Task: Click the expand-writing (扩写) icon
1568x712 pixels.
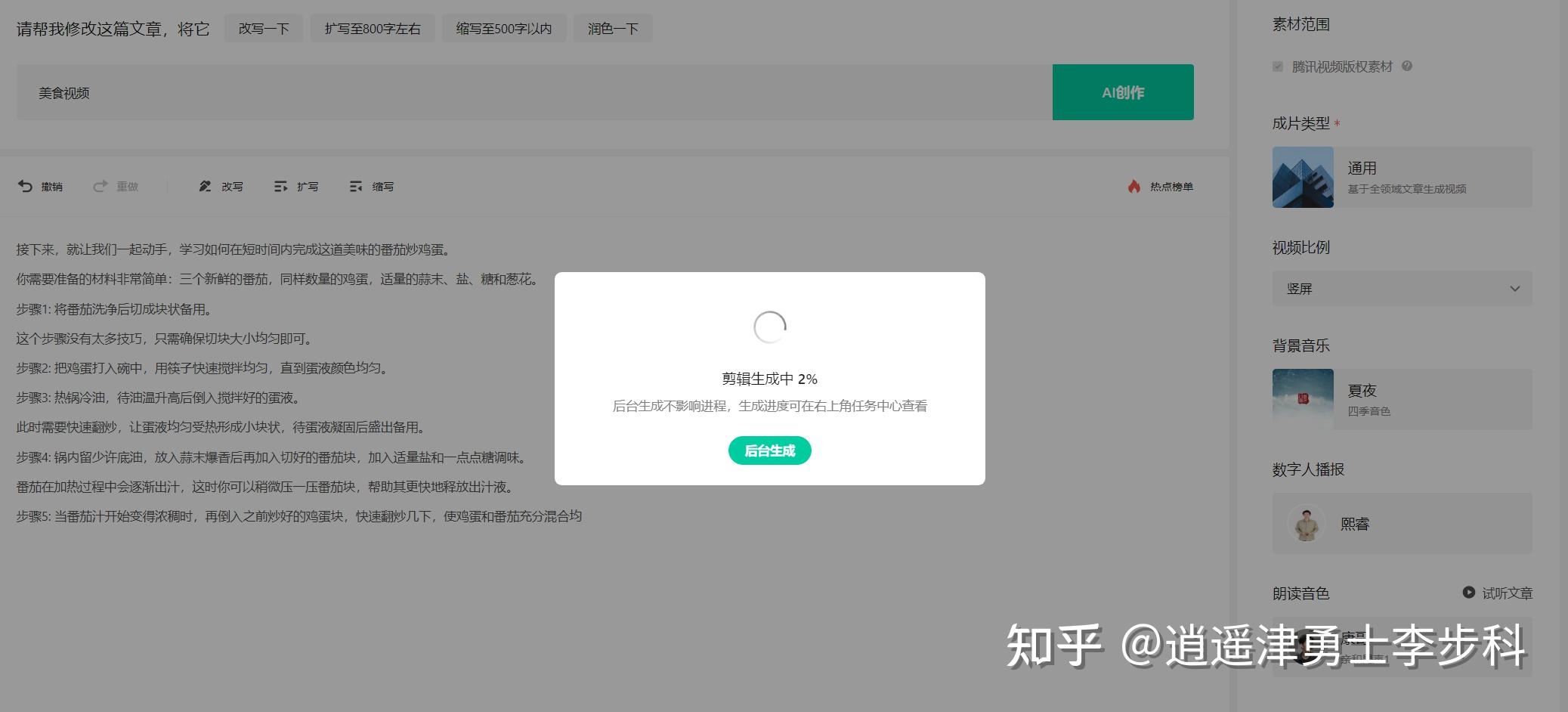Action: (x=280, y=186)
